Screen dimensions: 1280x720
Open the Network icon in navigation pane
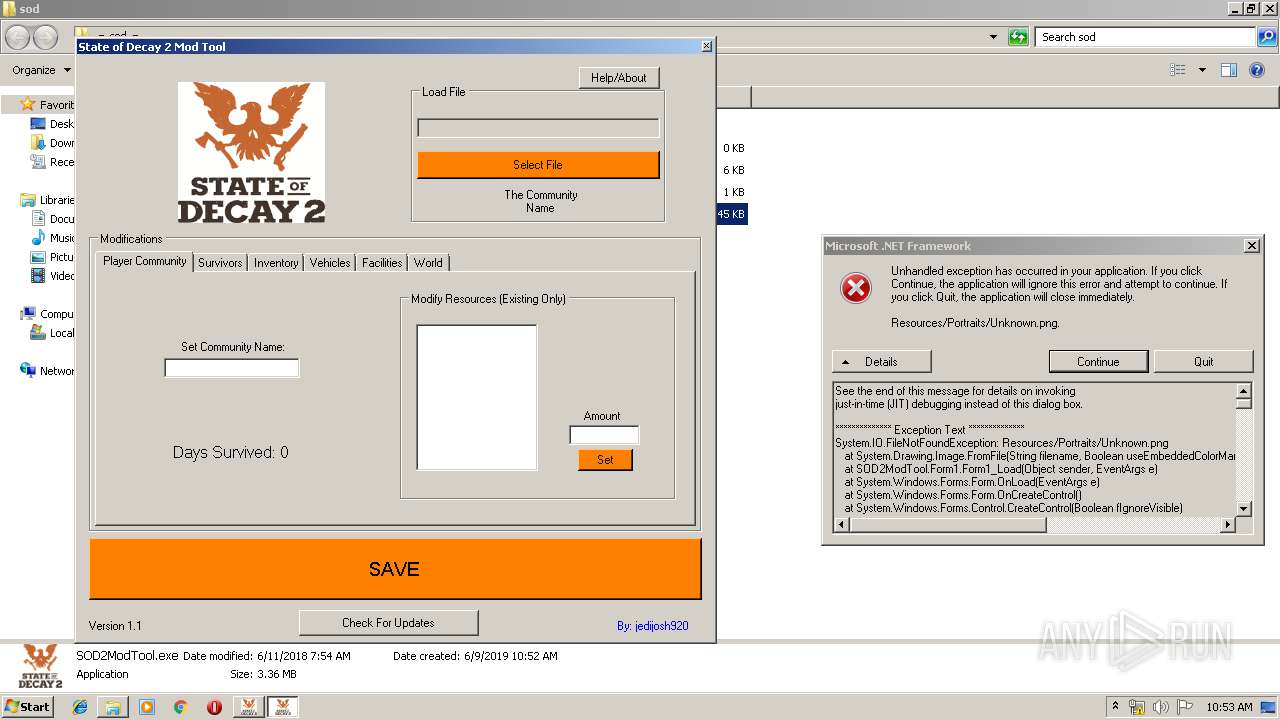(x=28, y=370)
